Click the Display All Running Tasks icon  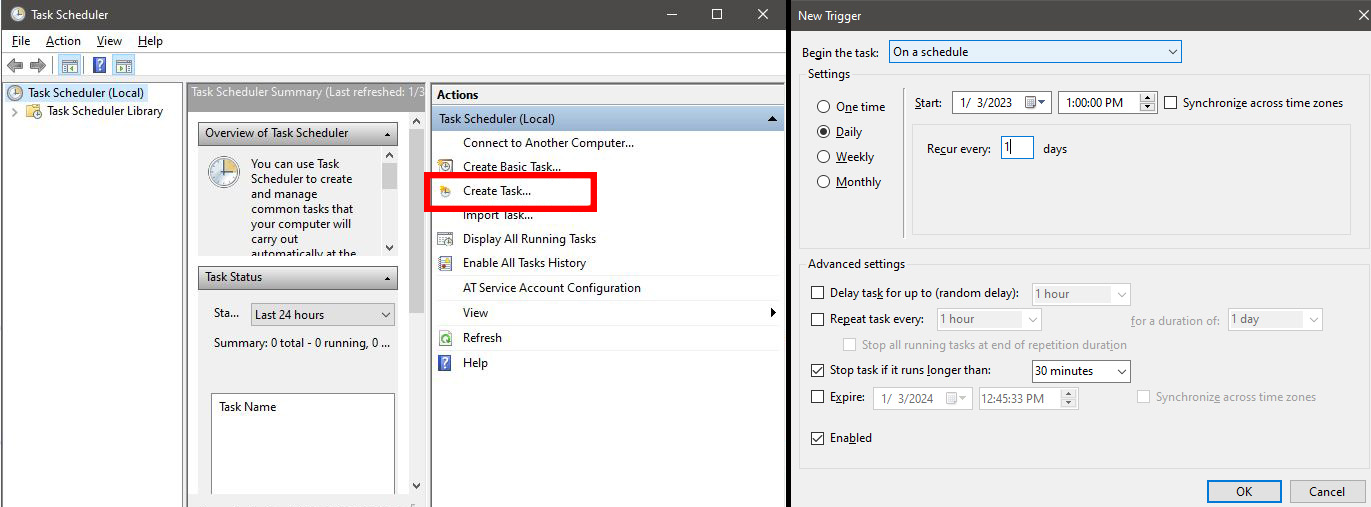coord(445,239)
